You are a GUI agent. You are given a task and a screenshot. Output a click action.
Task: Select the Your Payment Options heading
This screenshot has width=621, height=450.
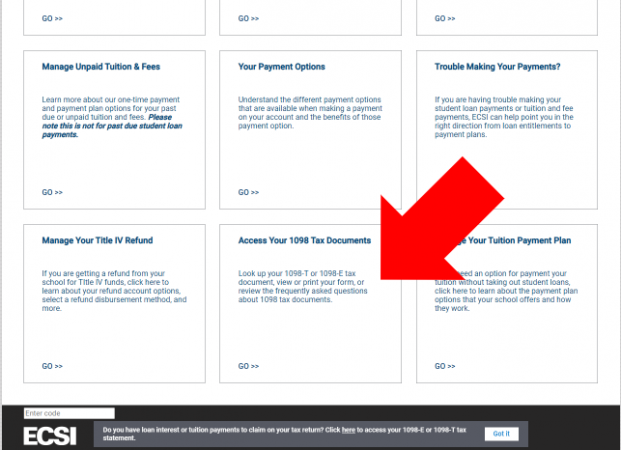[281, 67]
